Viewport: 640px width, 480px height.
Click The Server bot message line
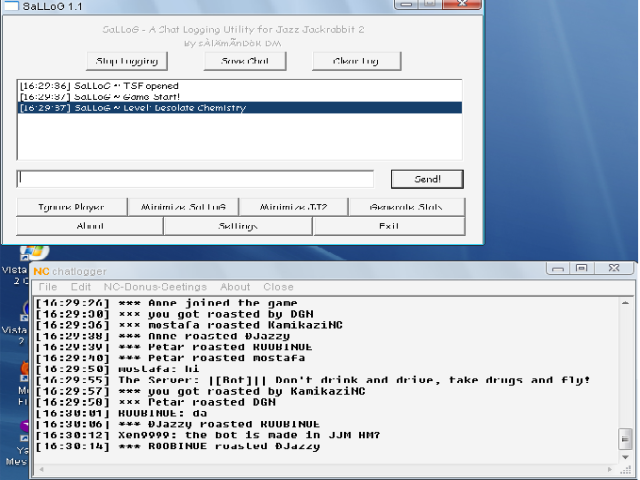point(313,380)
